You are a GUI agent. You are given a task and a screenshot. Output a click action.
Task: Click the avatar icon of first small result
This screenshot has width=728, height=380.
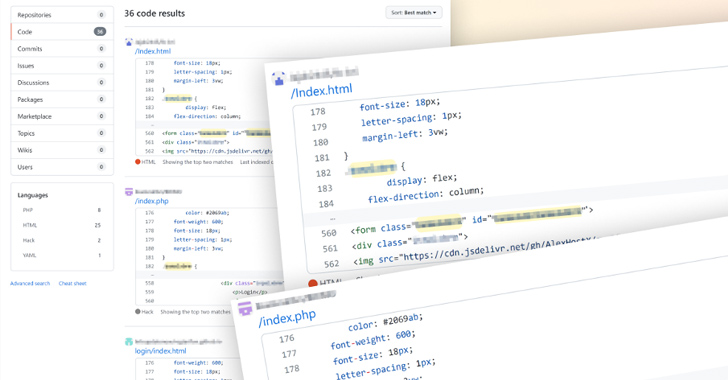click(x=129, y=42)
